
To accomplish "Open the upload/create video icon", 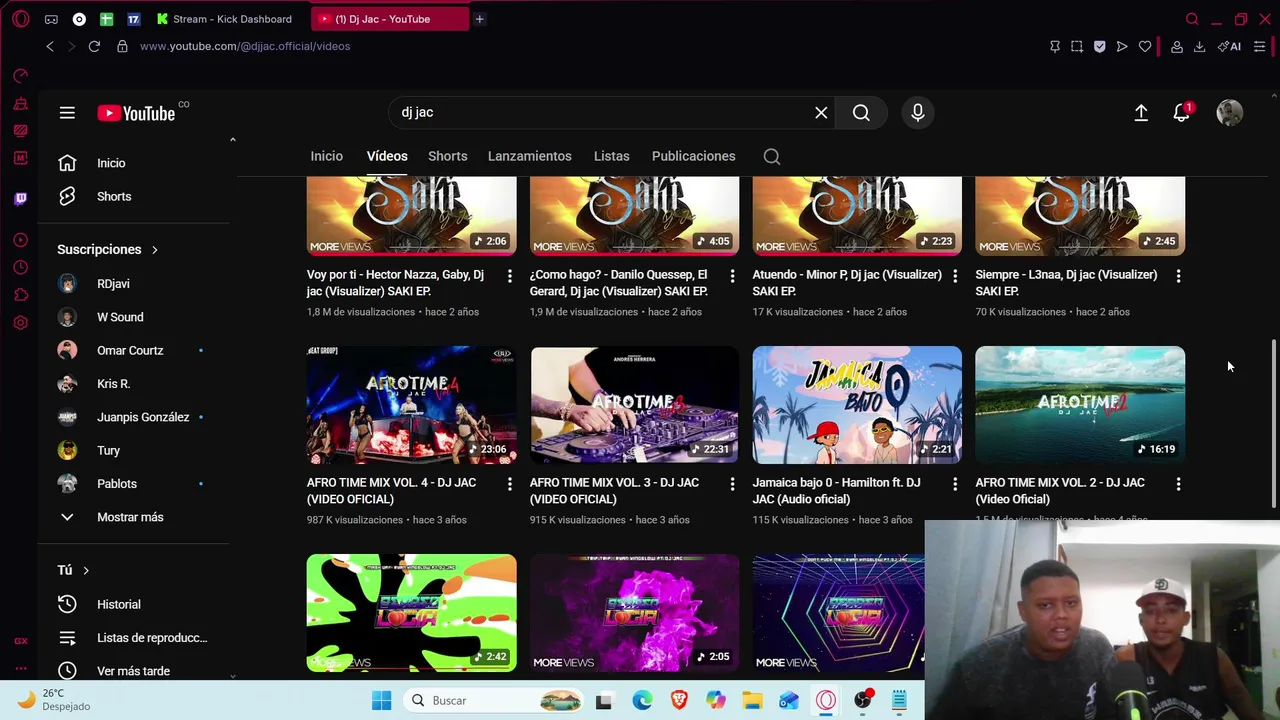I will [1141, 113].
